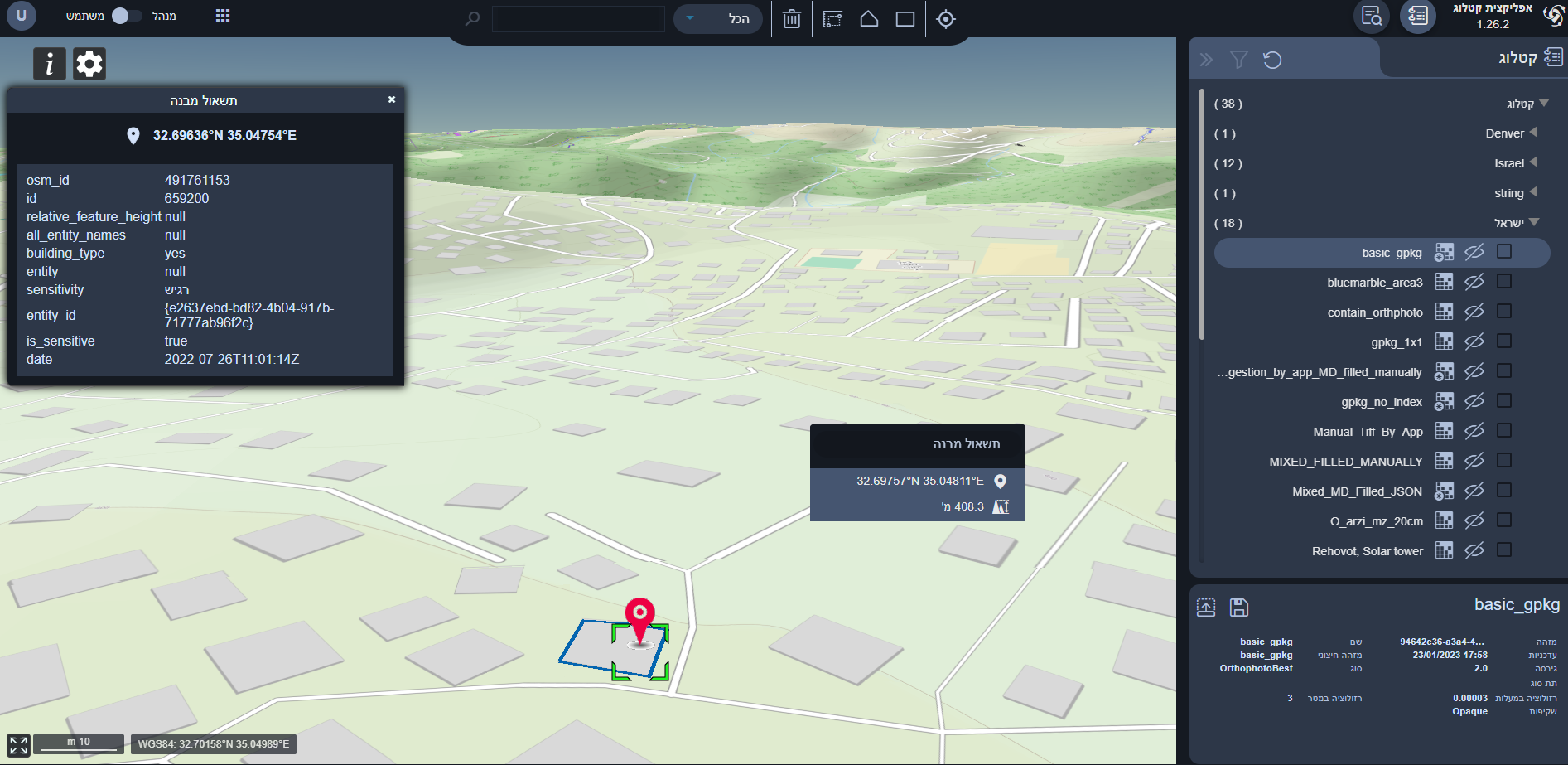
Task: Save the basic_gpkg details
Action: pyautogui.click(x=1238, y=607)
